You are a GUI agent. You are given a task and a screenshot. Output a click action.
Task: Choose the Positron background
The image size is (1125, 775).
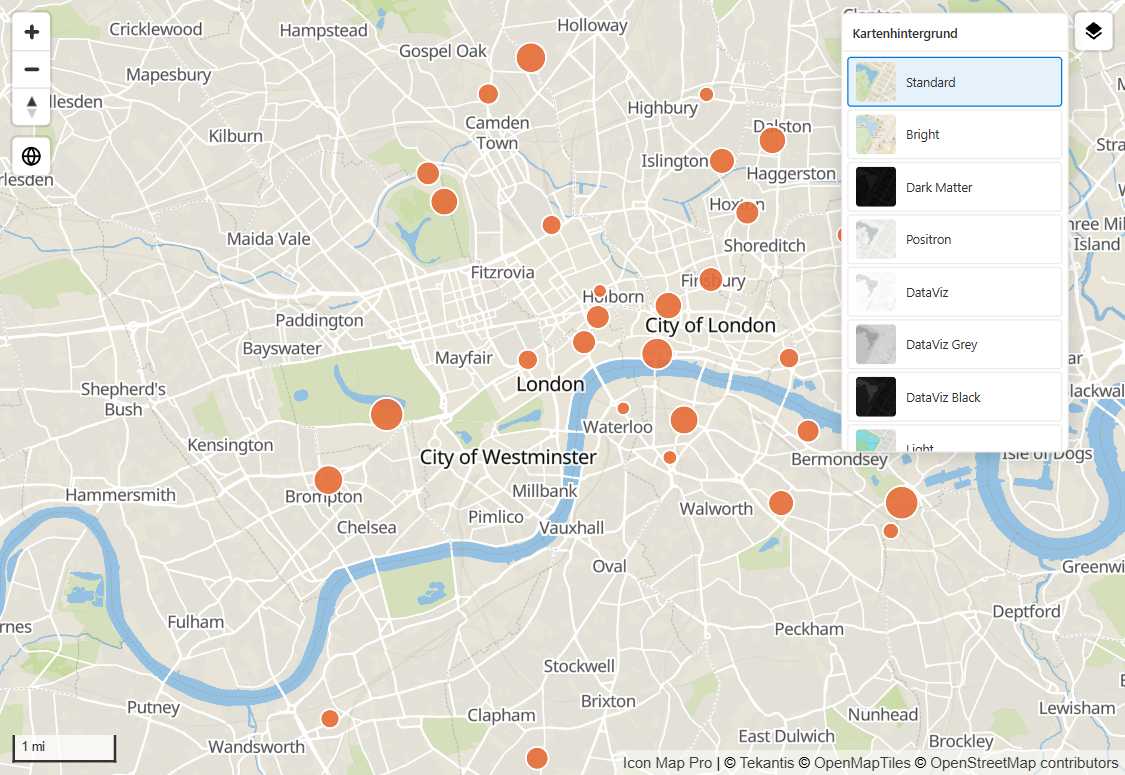click(x=954, y=239)
